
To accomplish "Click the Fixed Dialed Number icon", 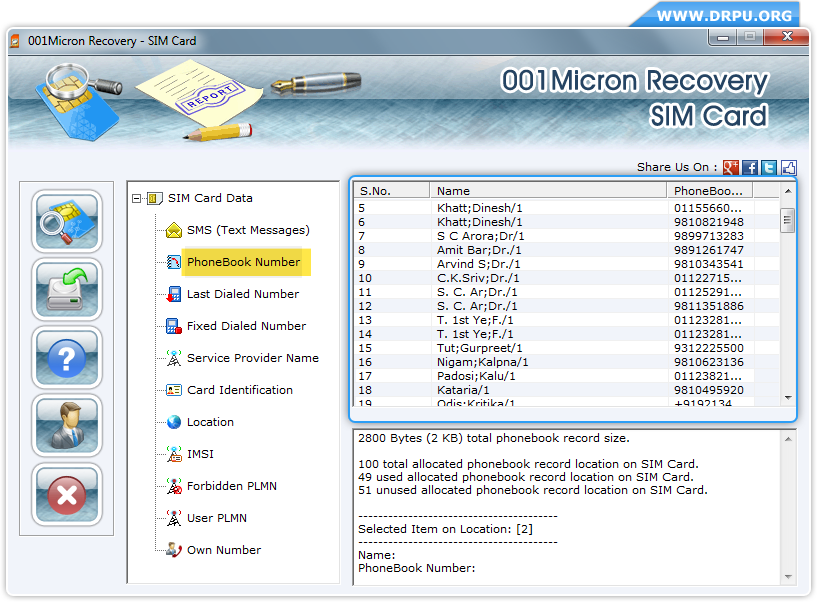I will 174,326.
